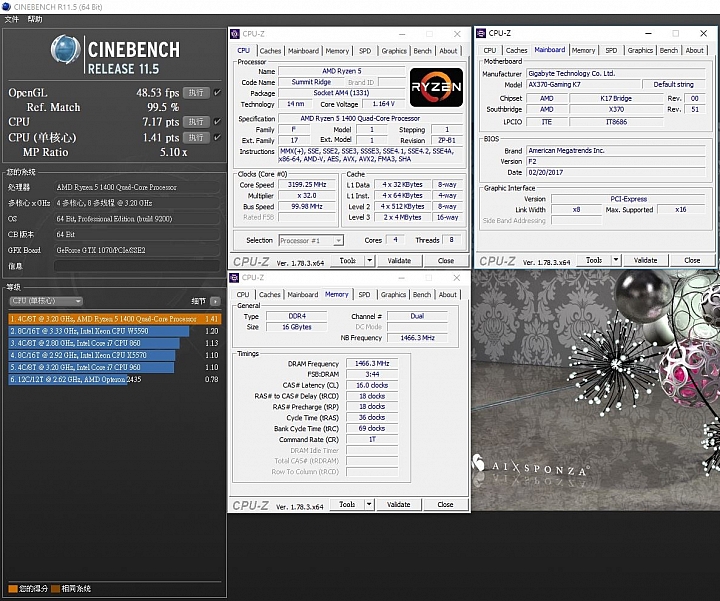Select the Intel Xeon W5590 ranking row

(x=114, y=331)
